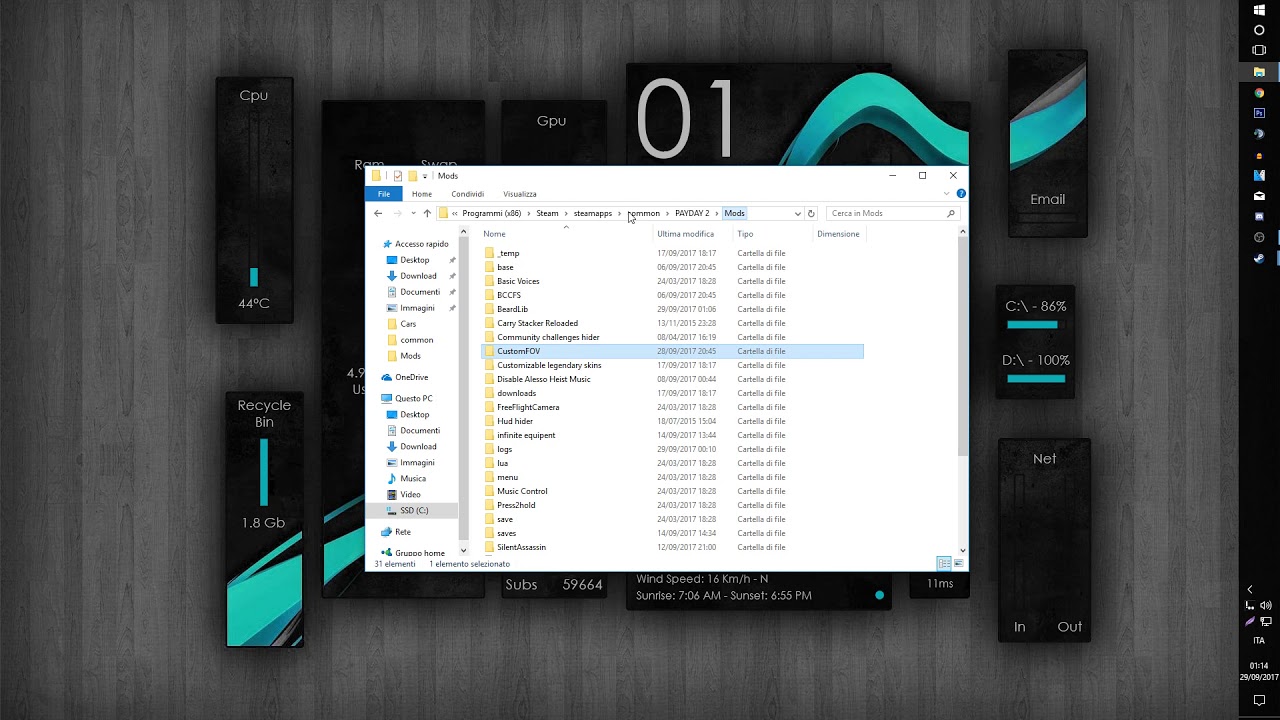Go up one folder level arrow
The width and height of the screenshot is (1280, 720).
(x=427, y=213)
